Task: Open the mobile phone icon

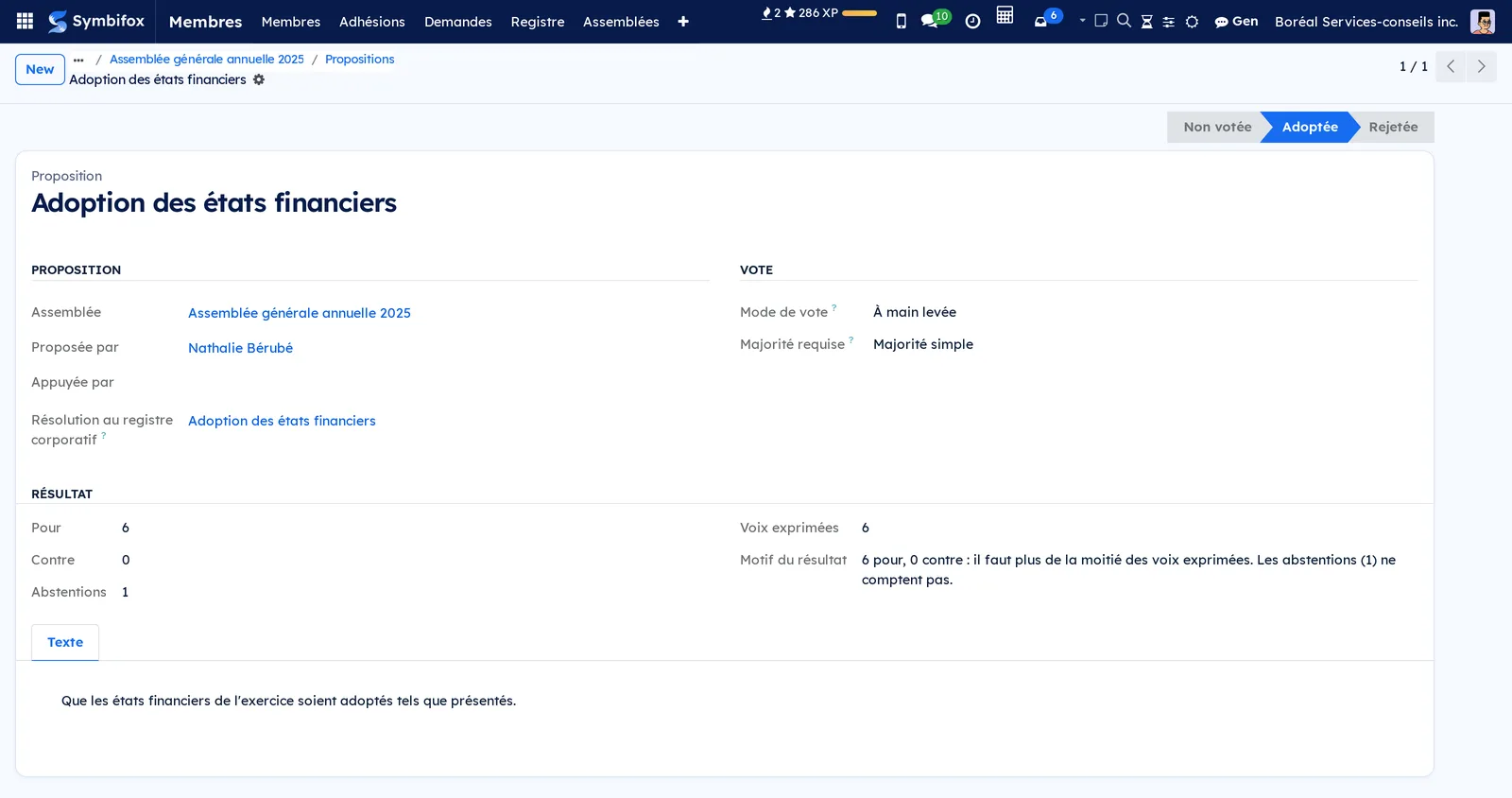Action: point(901,21)
